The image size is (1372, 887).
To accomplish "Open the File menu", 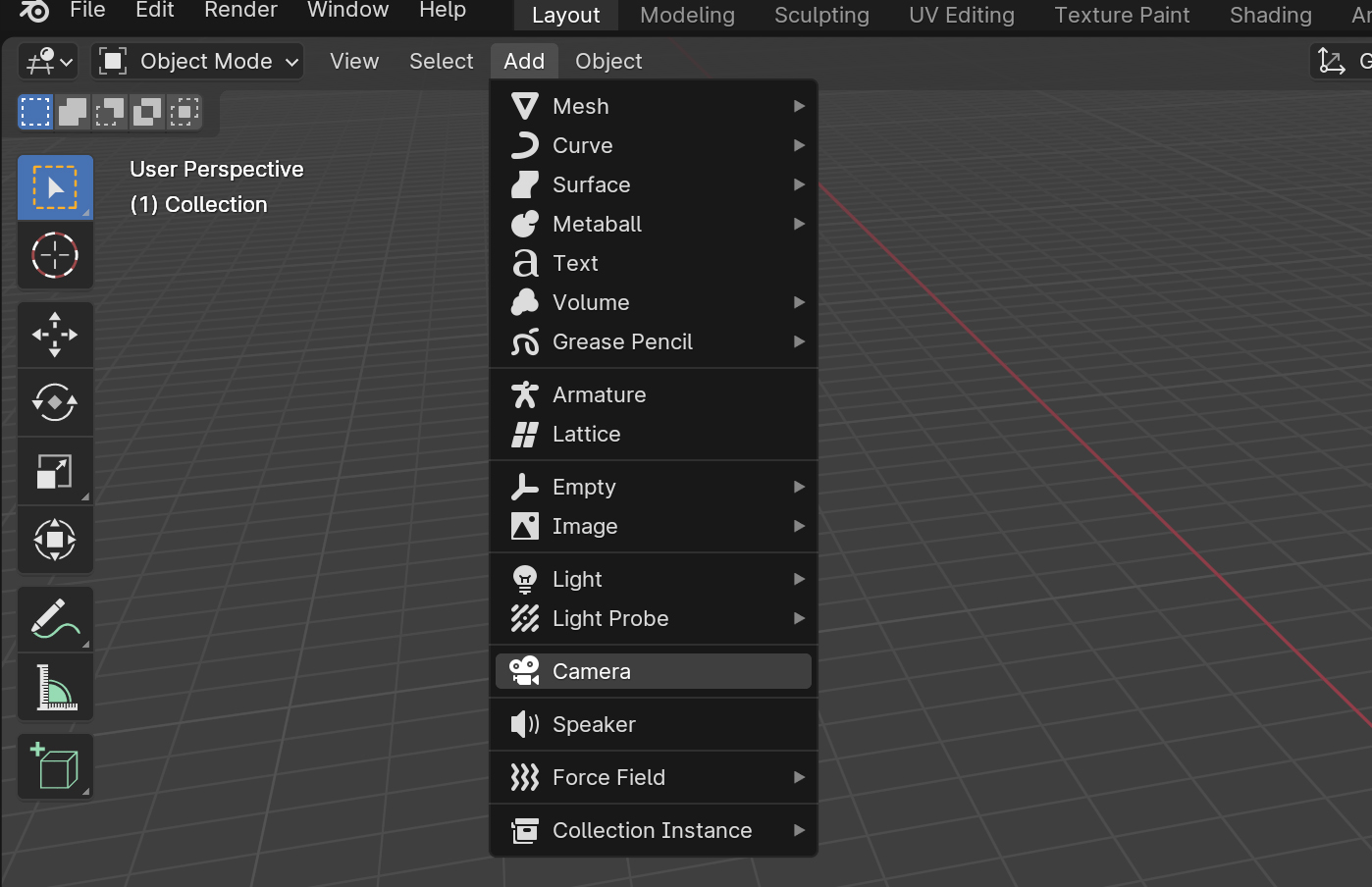I will click(87, 11).
